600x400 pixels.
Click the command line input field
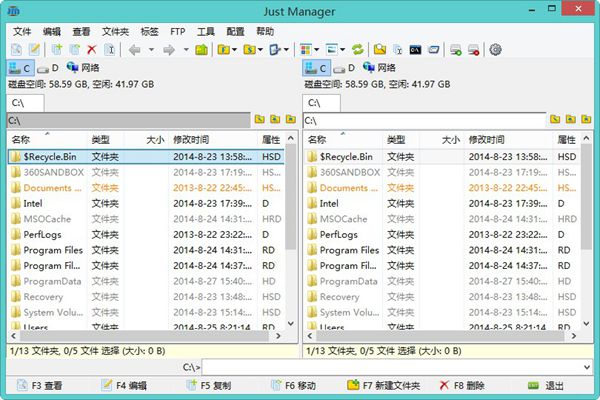click(x=392, y=367)
